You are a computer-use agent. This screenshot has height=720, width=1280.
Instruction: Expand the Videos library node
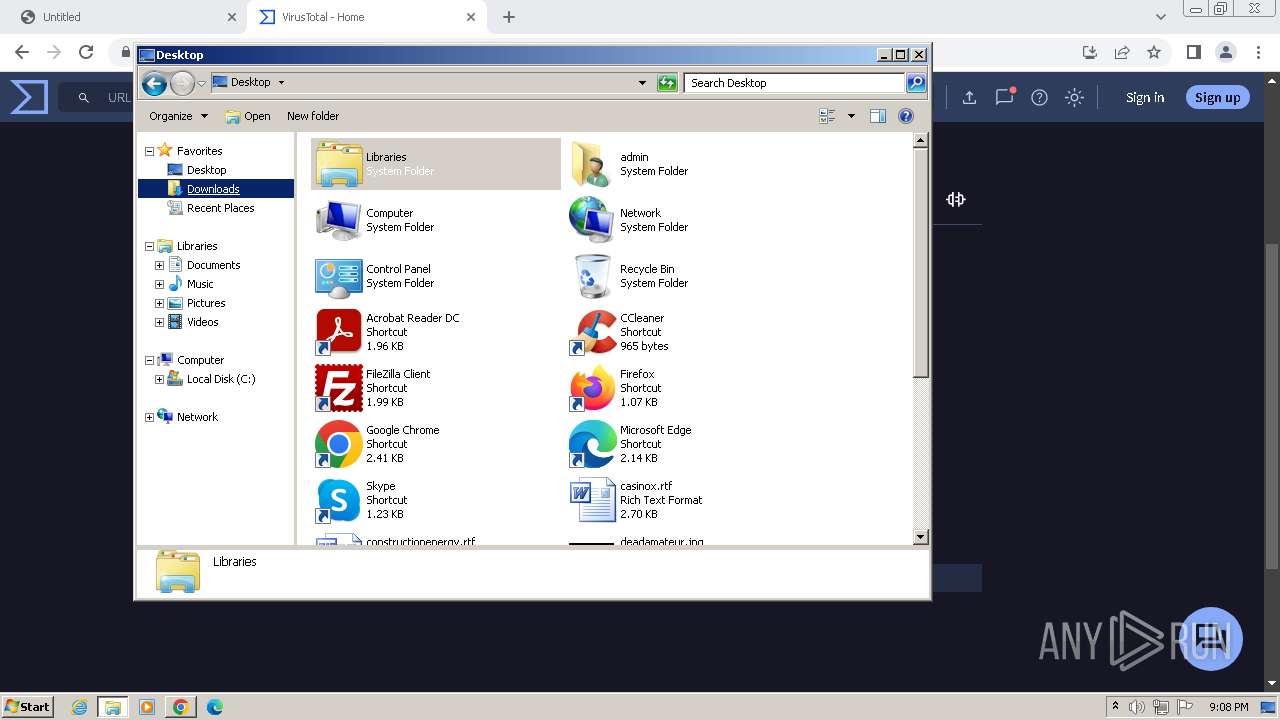pyautogui.click(x=159, y=322)
